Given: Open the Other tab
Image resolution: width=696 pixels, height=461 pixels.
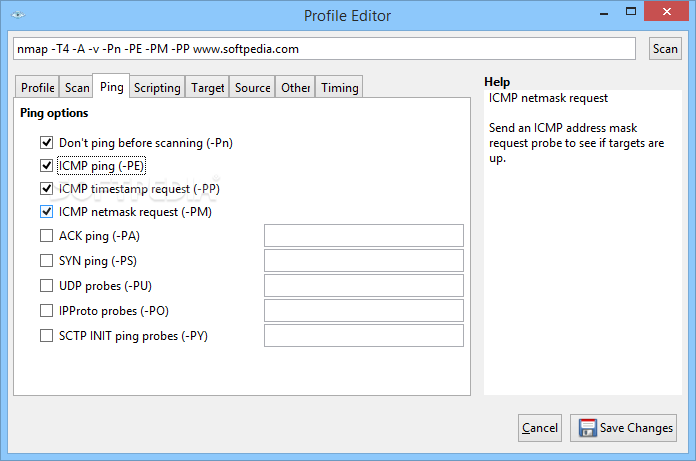Looking at the screenshot, I should point(295,87).
